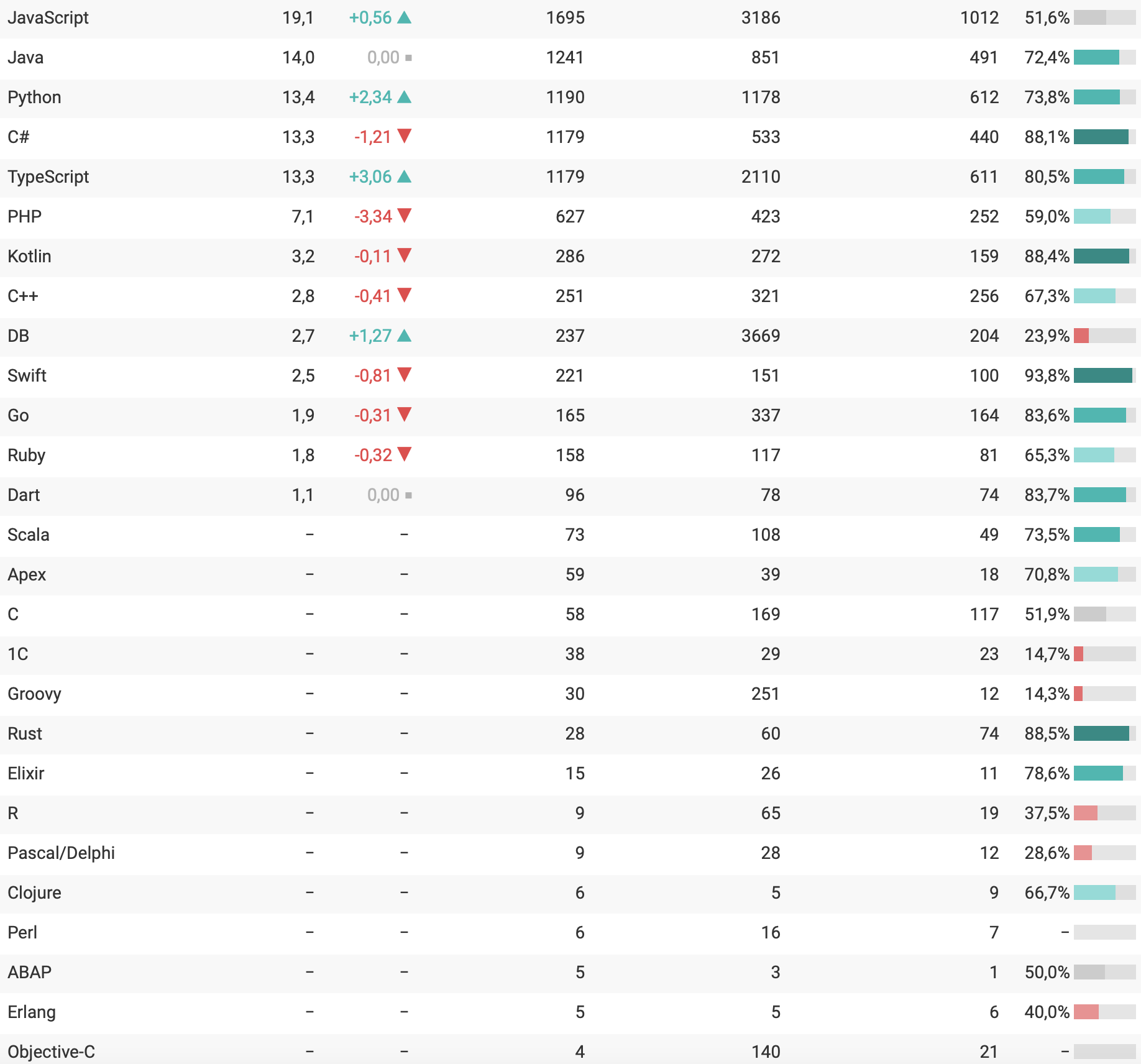Click the up arrow beside TypeScript +3,06
Viewport: 1141px width, 1064px height.
click(x=404, y=177)
